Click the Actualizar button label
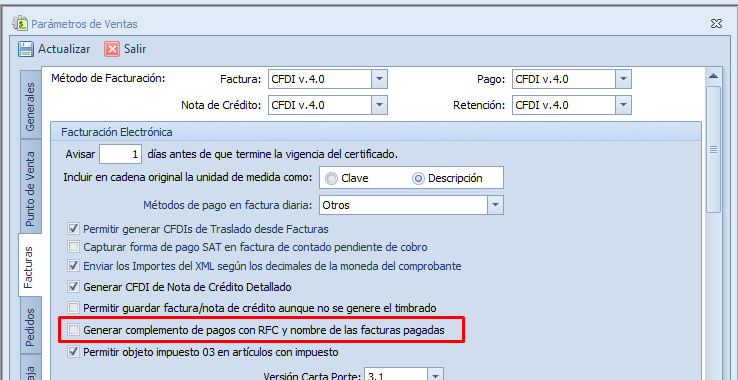Viewport: 738px width, 380px height. click(x=64, y=49)
